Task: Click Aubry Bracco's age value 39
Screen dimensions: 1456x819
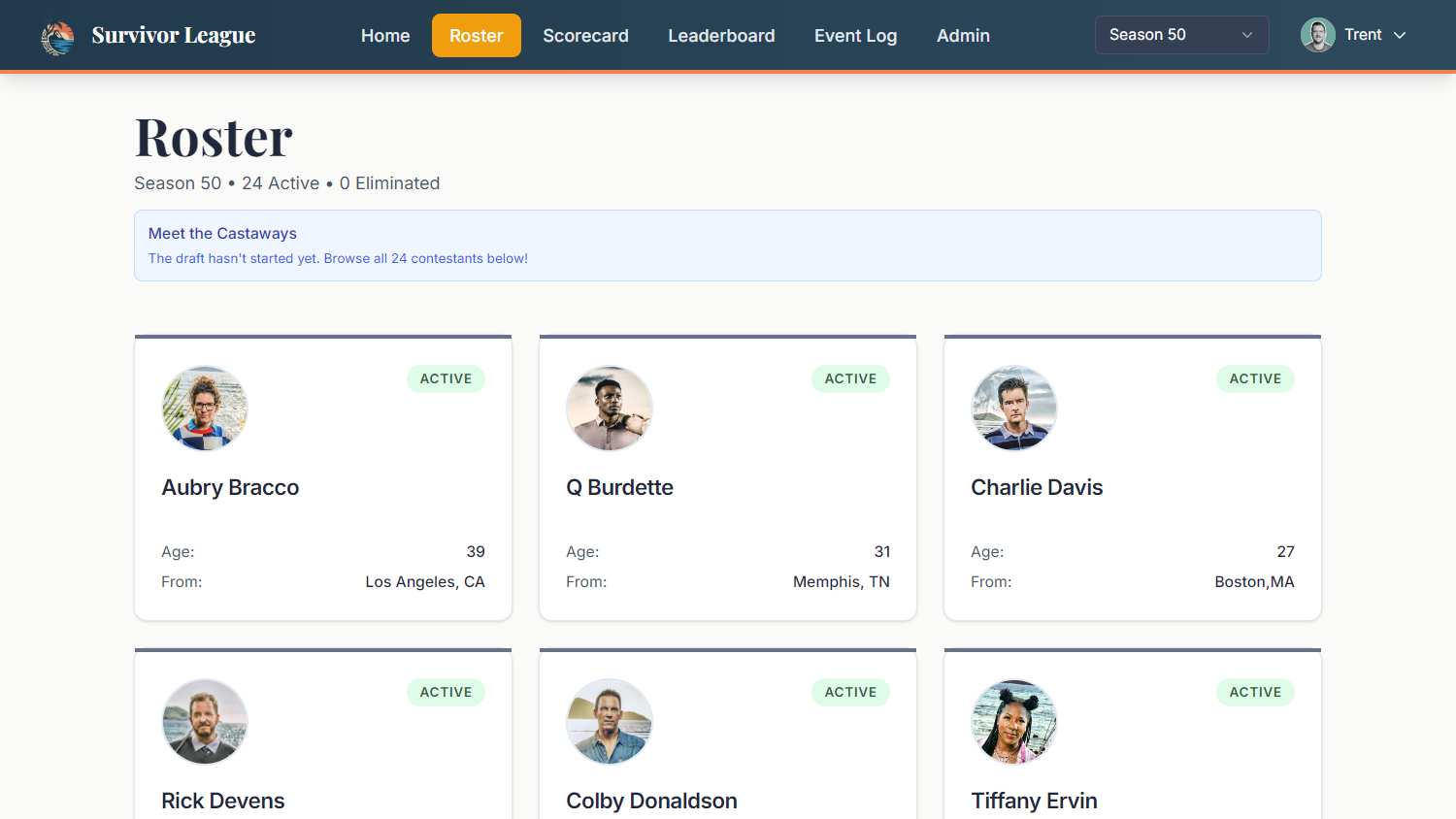Action: (x=476, y=551)
